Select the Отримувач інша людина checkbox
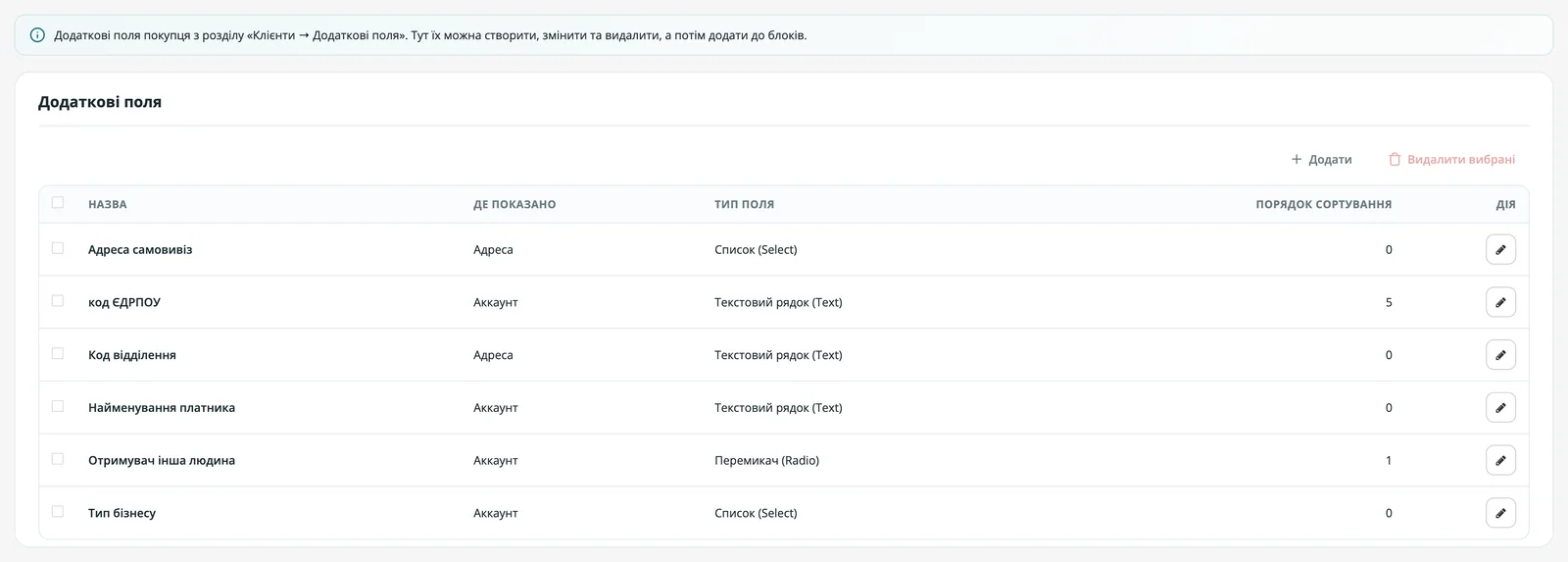 [x=58, y=459]
